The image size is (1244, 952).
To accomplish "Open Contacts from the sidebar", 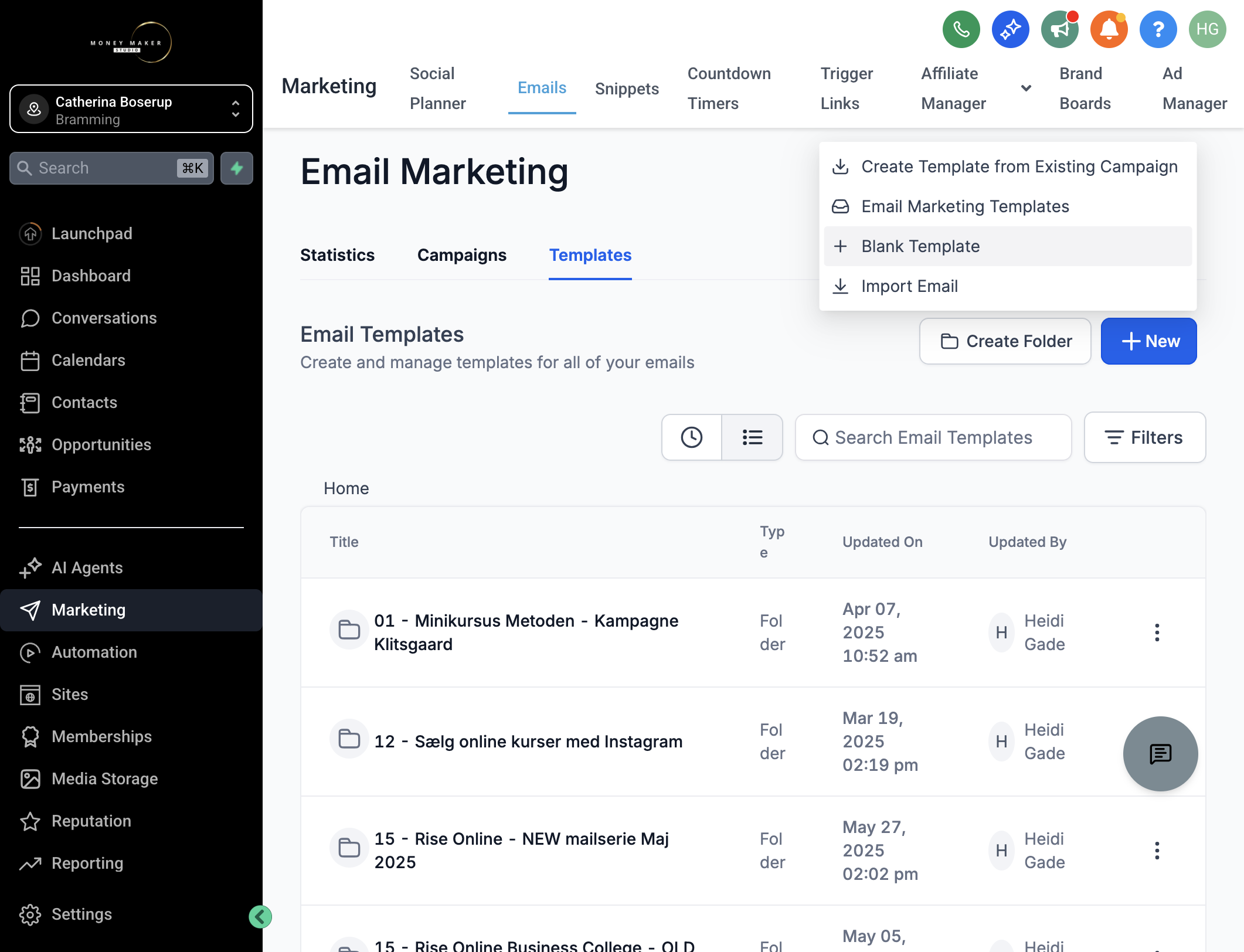I will point(131,402).
